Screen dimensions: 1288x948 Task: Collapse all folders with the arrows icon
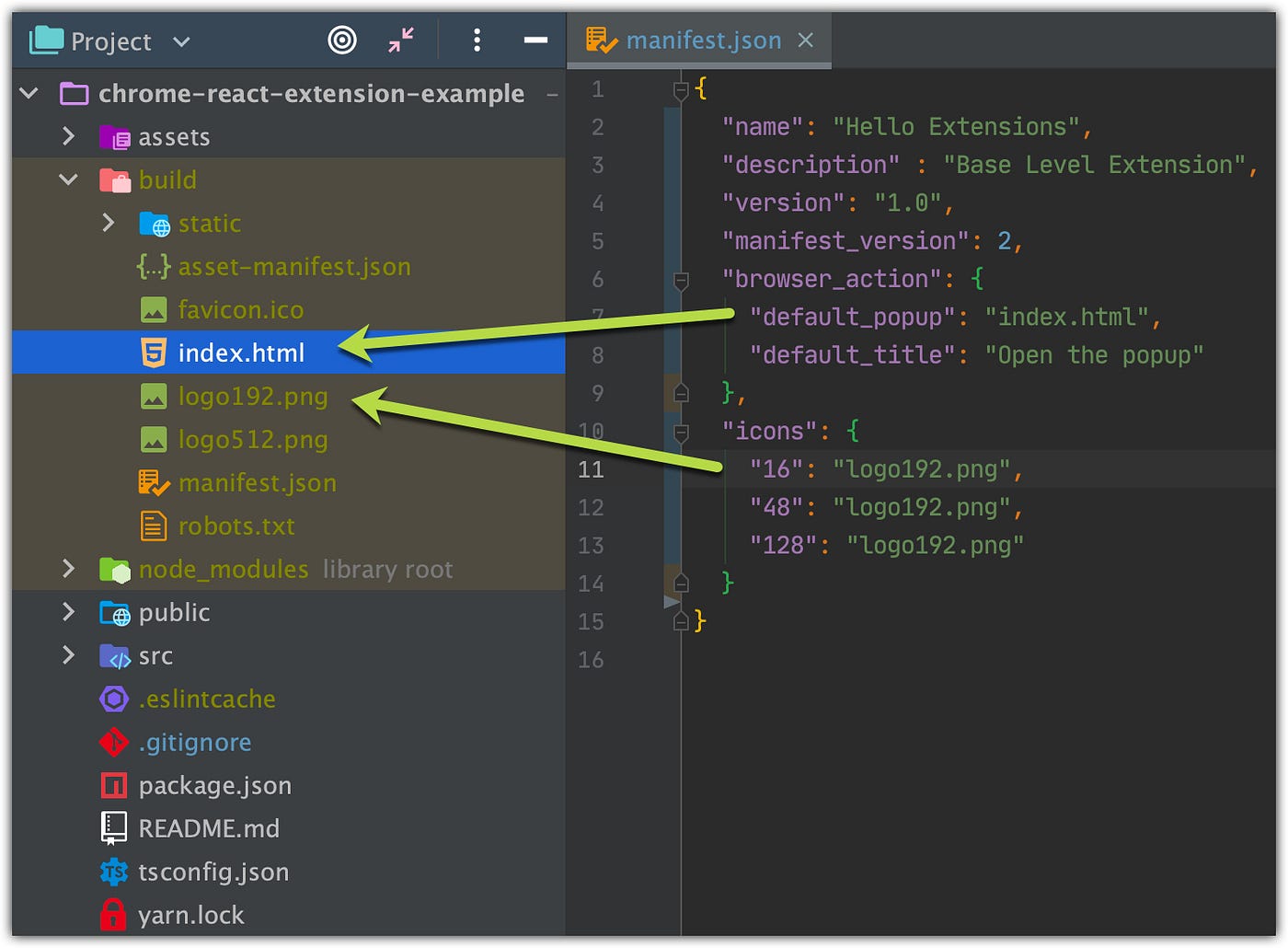pyautogui.click(x=401, y=40)
